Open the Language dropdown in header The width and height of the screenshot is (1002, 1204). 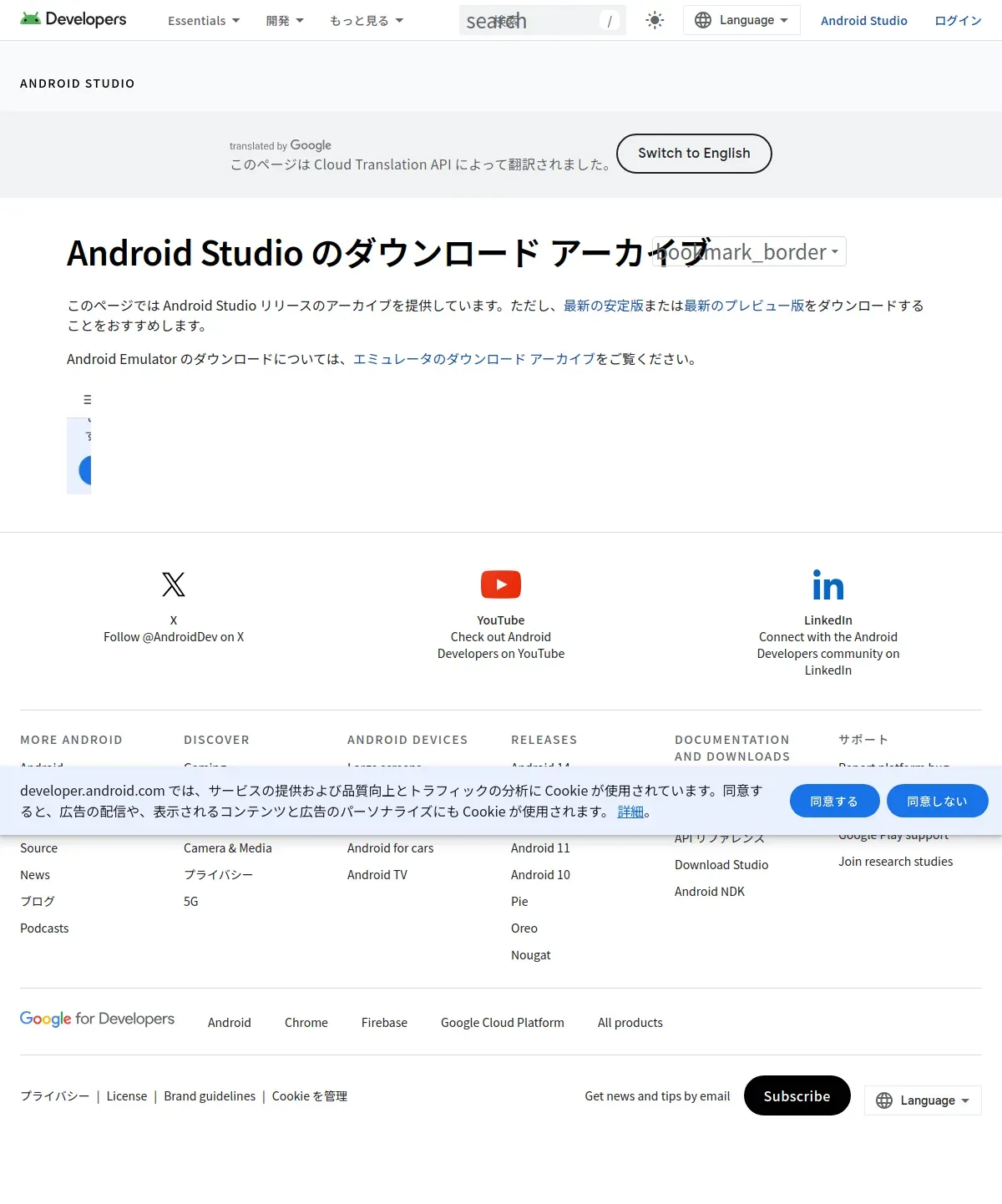coord(741,20)
